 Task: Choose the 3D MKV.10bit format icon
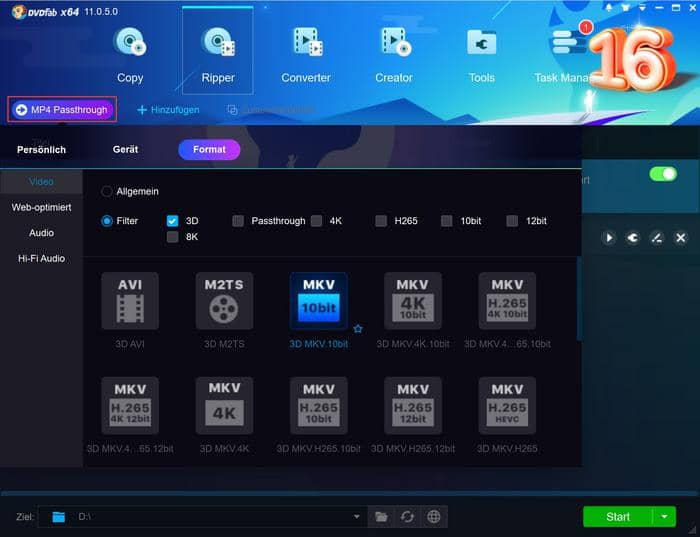click(x=319, y=300)
